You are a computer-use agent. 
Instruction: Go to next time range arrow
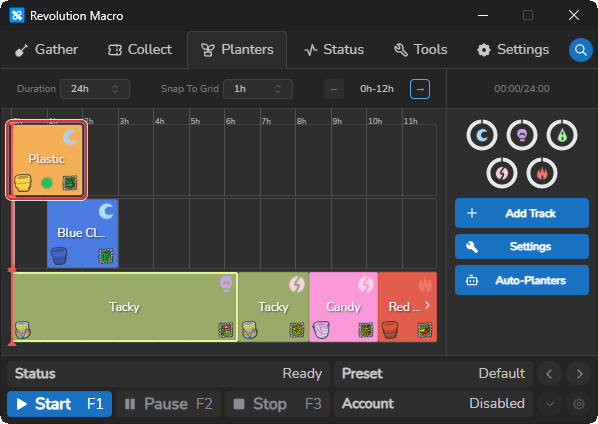point(420,89)
